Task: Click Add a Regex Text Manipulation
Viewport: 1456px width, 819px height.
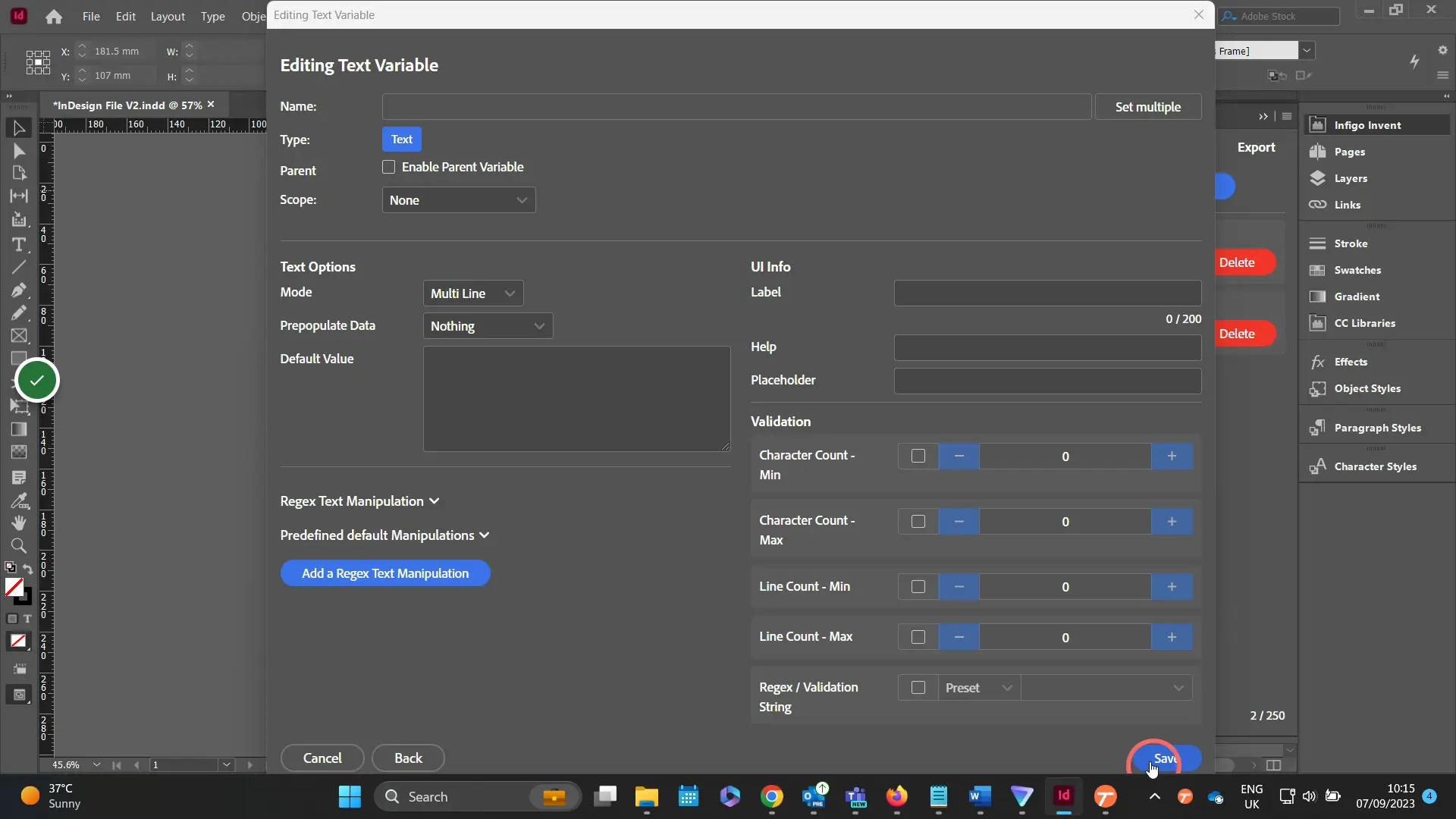Action: pyautogui.click(x=385, y=573)
